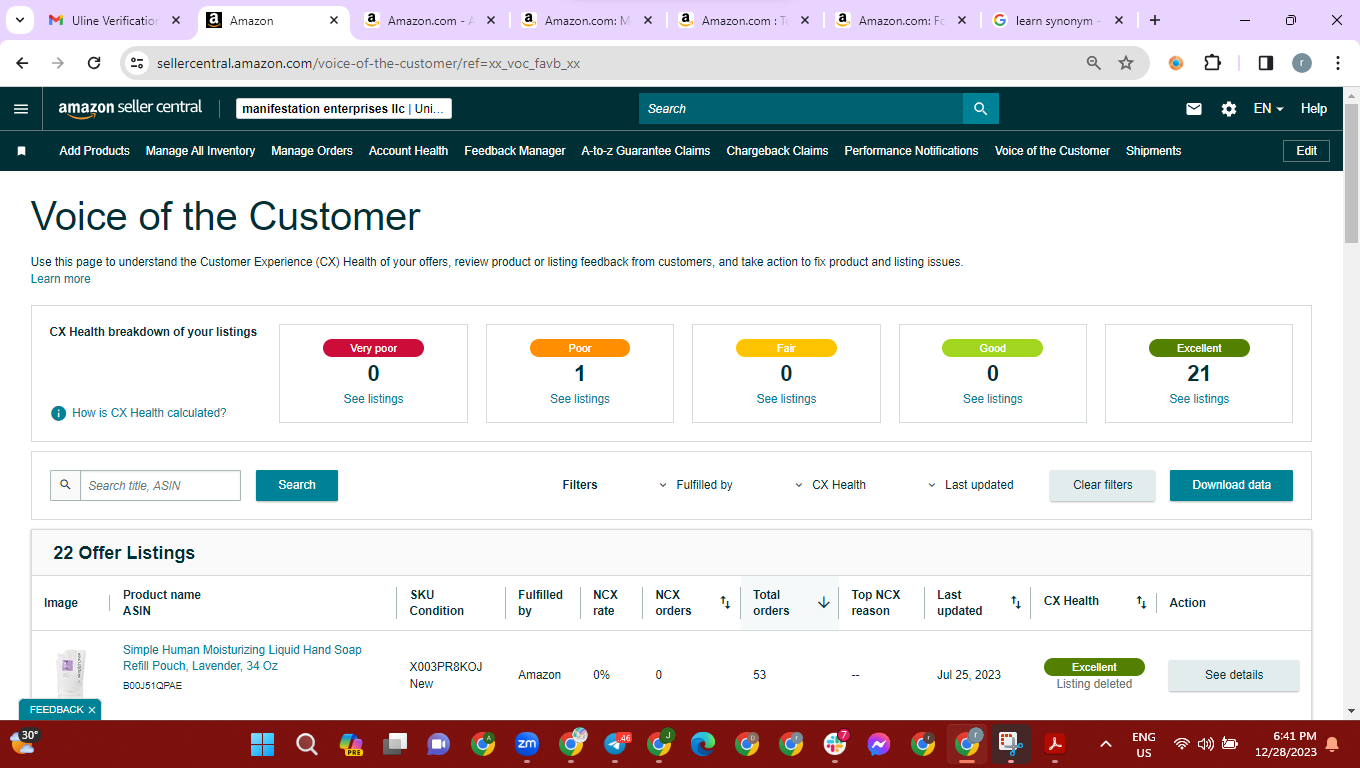
Task: Go back to the previous page
Action: pos(22,63)
